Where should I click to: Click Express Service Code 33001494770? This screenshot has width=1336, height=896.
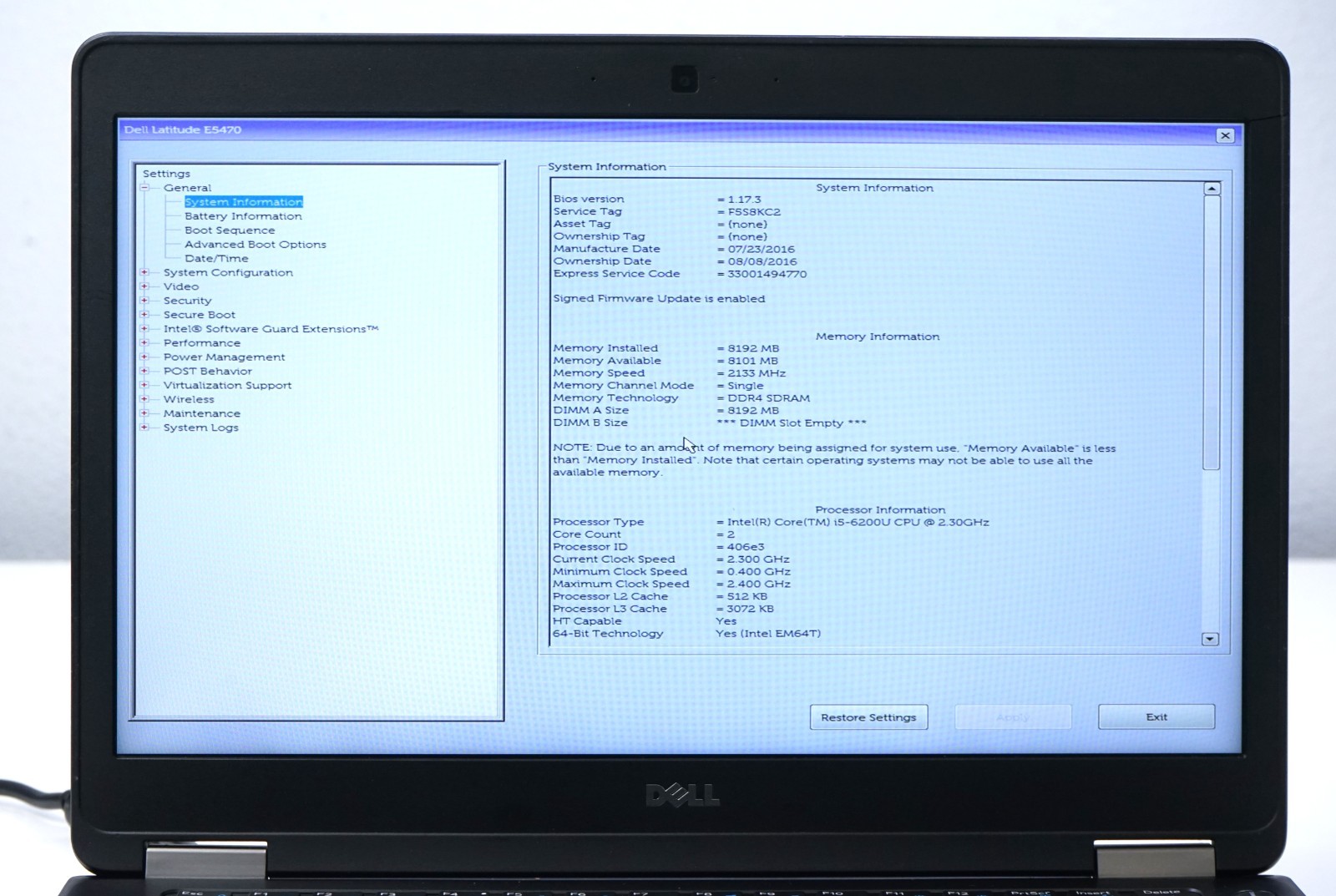tap(767, 274)
